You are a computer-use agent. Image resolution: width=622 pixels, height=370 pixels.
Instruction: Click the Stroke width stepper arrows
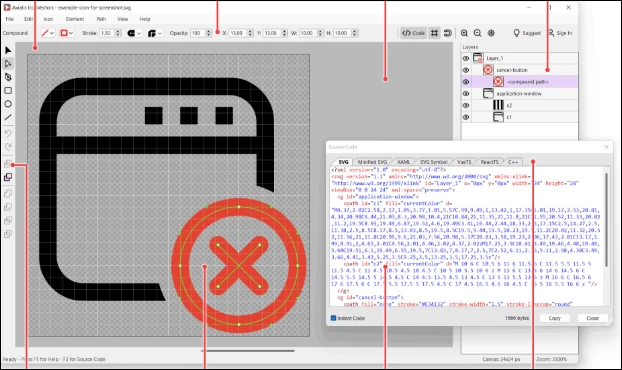pos(118,33)
